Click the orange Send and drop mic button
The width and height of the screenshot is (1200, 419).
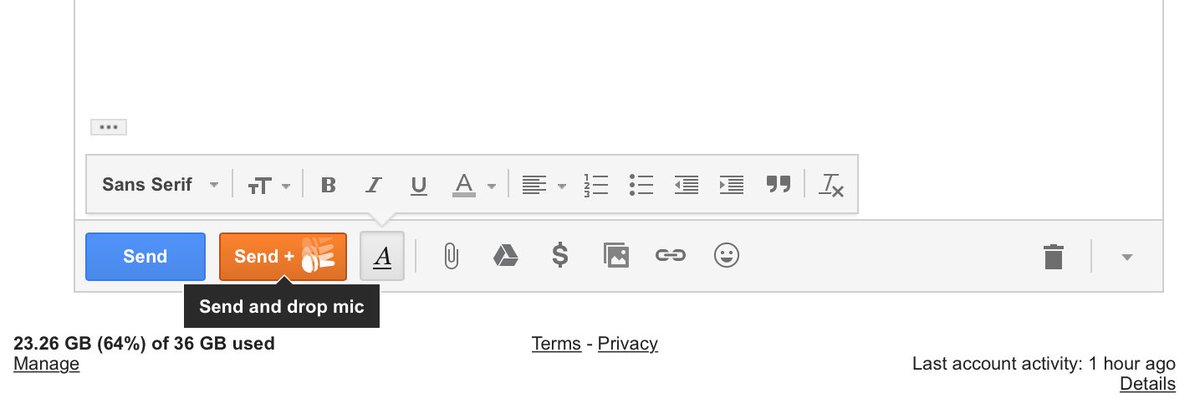(x=283, y=257)
